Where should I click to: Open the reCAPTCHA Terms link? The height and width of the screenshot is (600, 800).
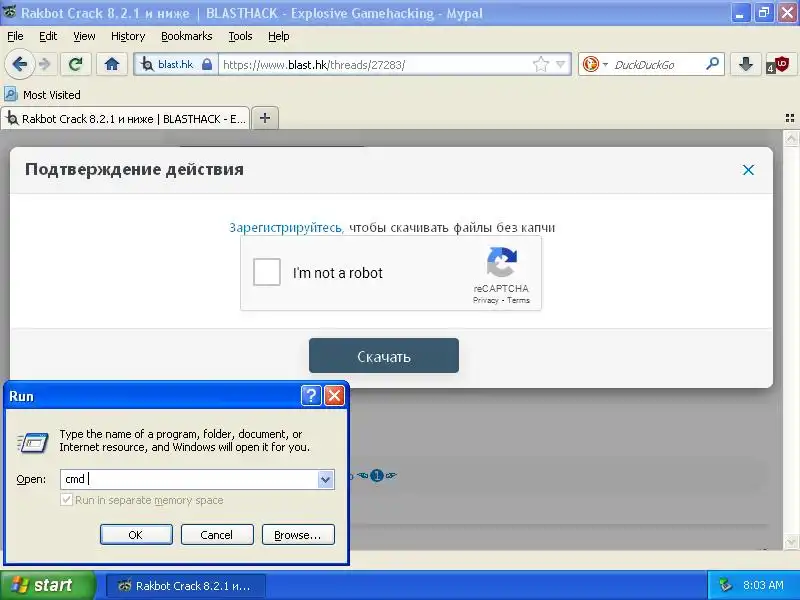518,300
